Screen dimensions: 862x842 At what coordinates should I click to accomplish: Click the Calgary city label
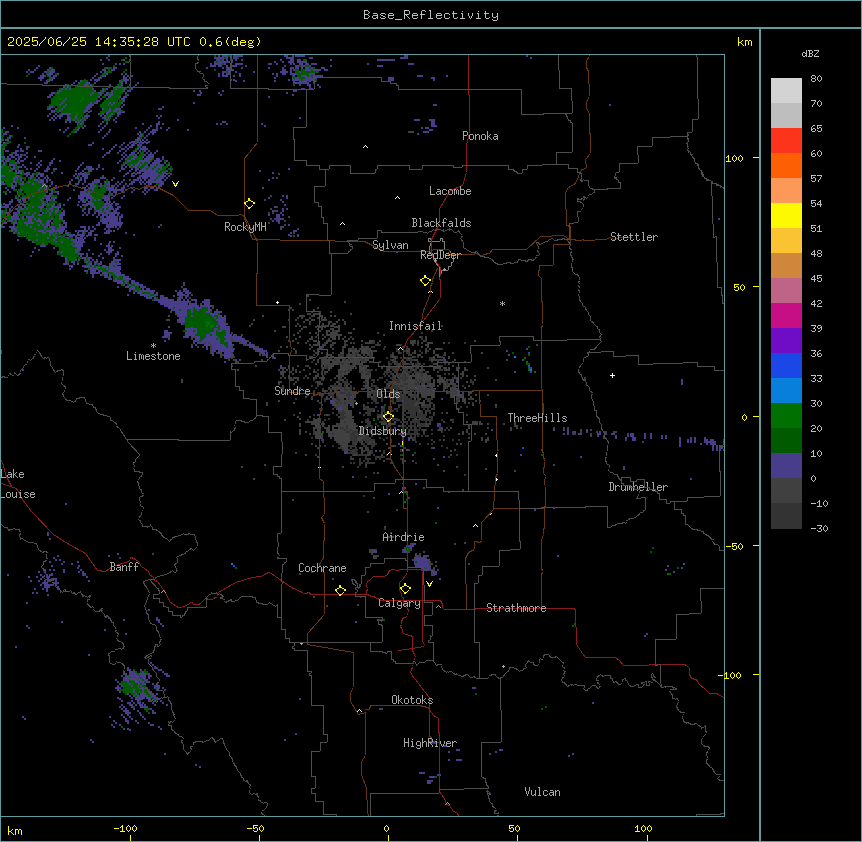tap(399, 603)
